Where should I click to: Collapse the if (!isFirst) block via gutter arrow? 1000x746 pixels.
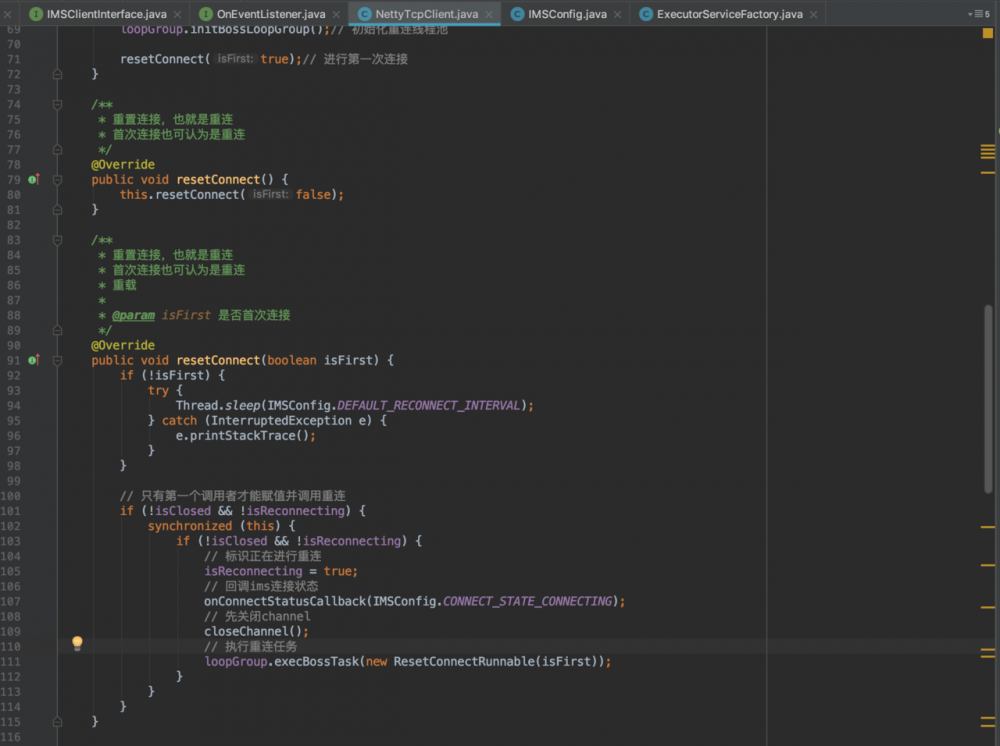[x=57, y=374]
